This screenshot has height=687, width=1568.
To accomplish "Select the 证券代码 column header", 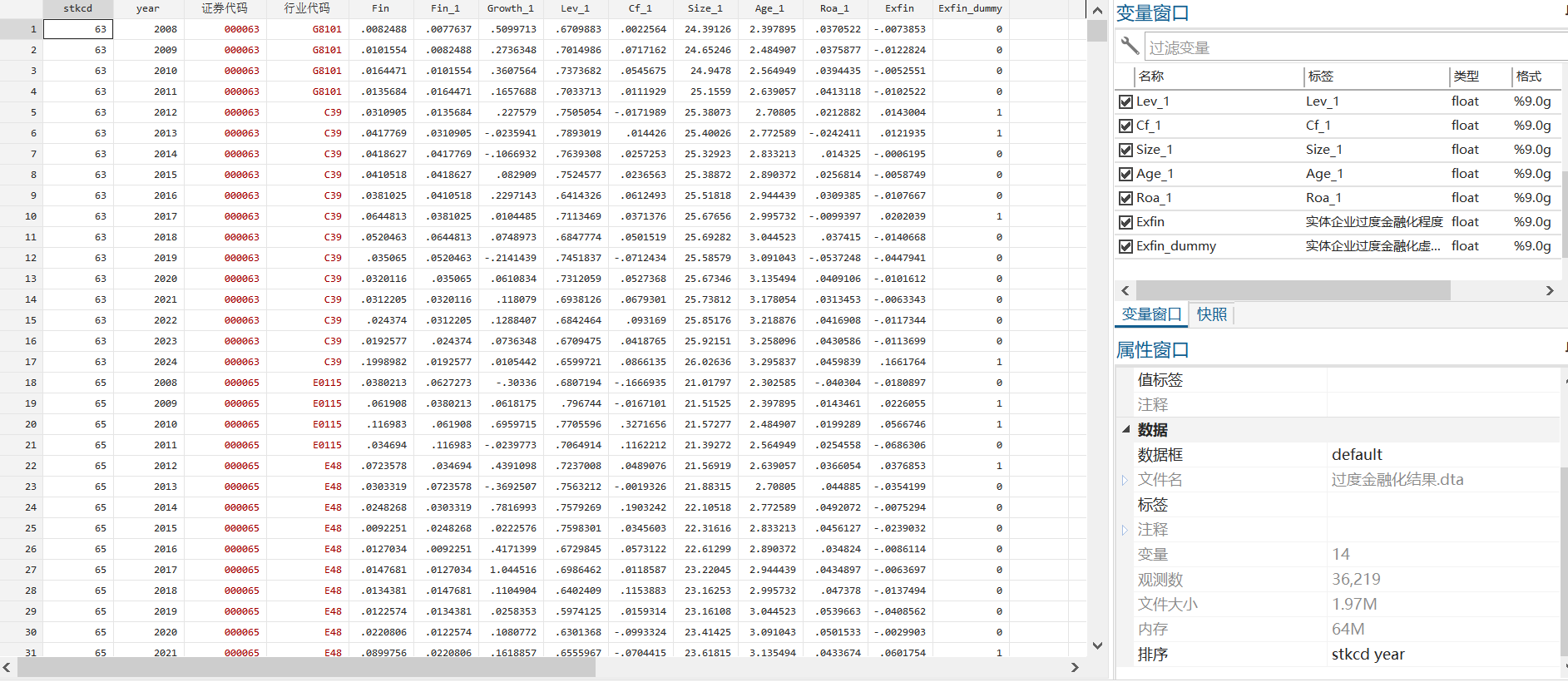I will click(224, 8).
